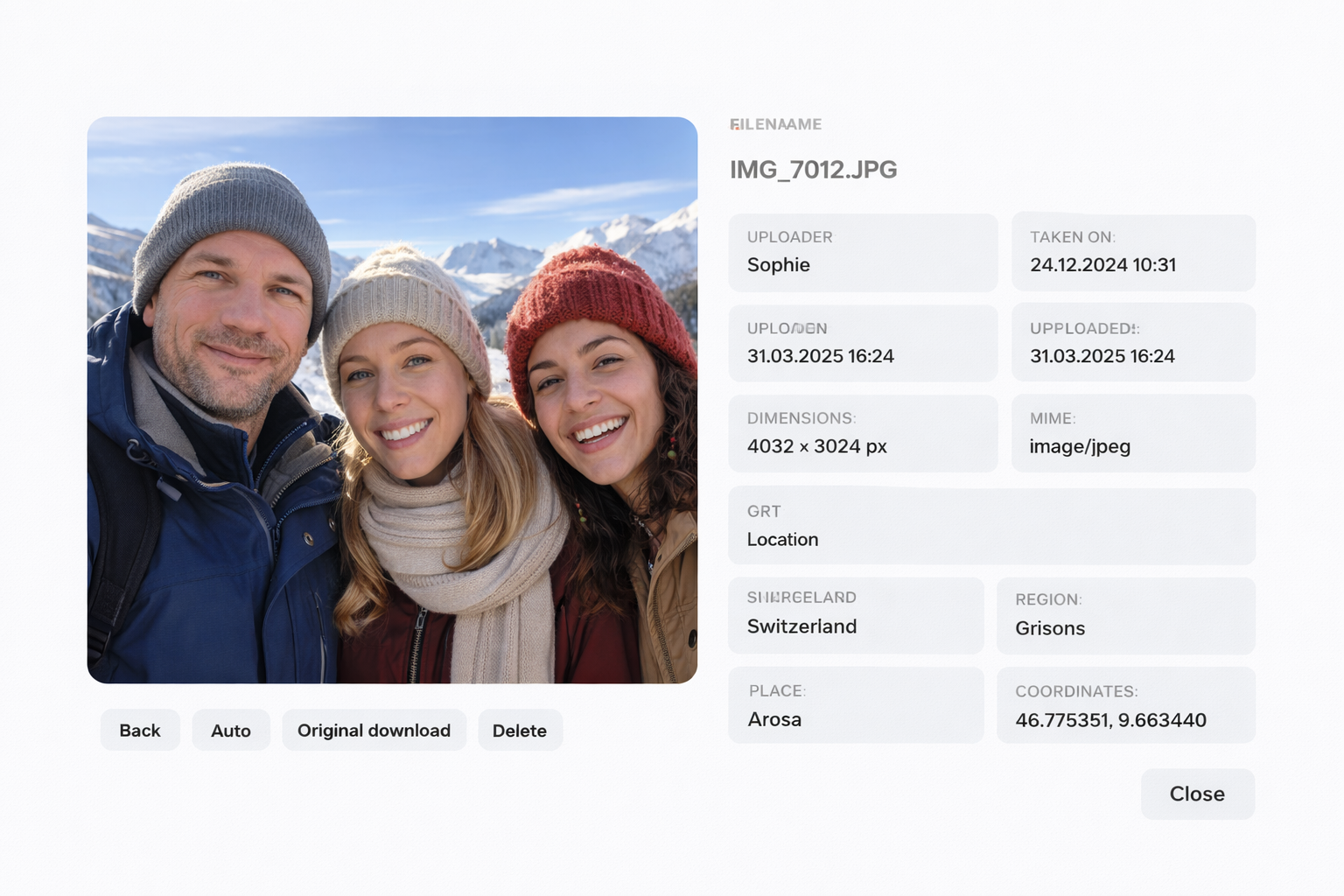This screenshot has width=1344, height=896.
Task: Click the Region field showing Grisons
Action: tap(1125, 616)
